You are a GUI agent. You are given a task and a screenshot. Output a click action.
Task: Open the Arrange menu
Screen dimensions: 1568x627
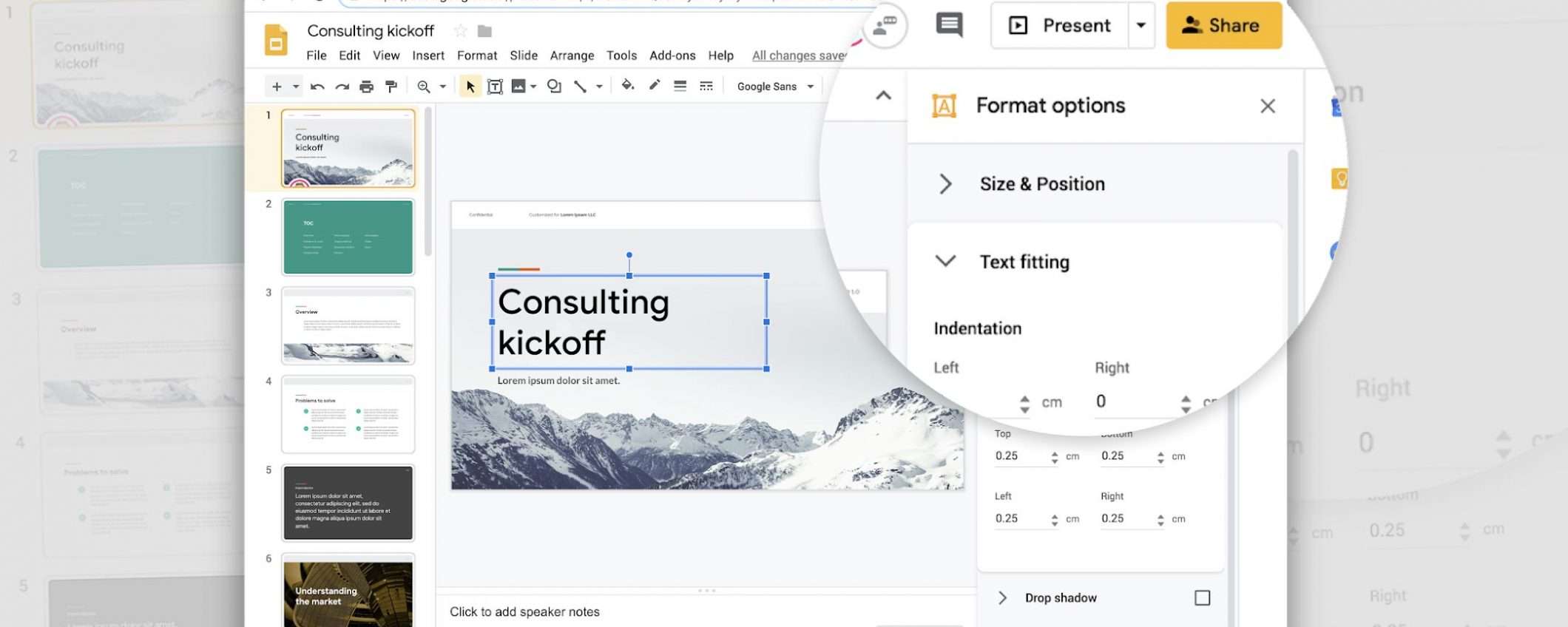click(x=572, y=55)
